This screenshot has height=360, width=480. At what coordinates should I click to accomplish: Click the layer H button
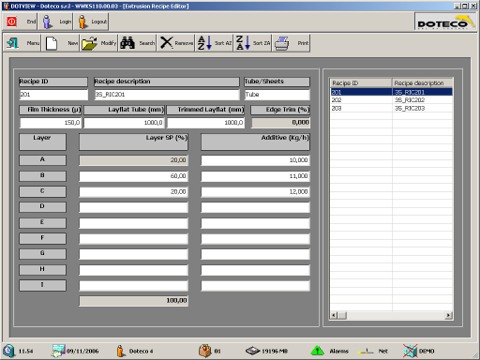(43, 269)
